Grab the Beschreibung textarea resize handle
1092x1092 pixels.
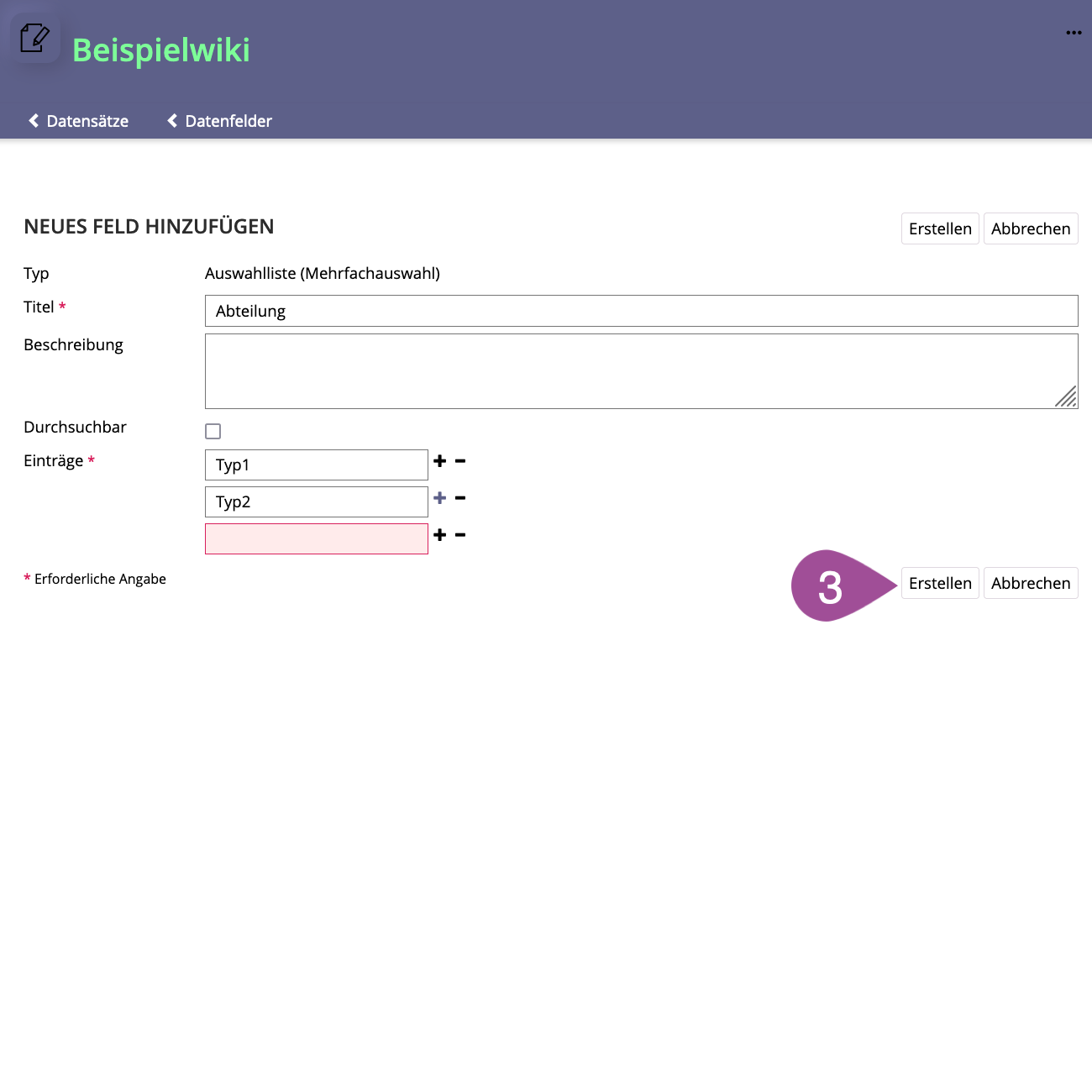coord(1067,397)
